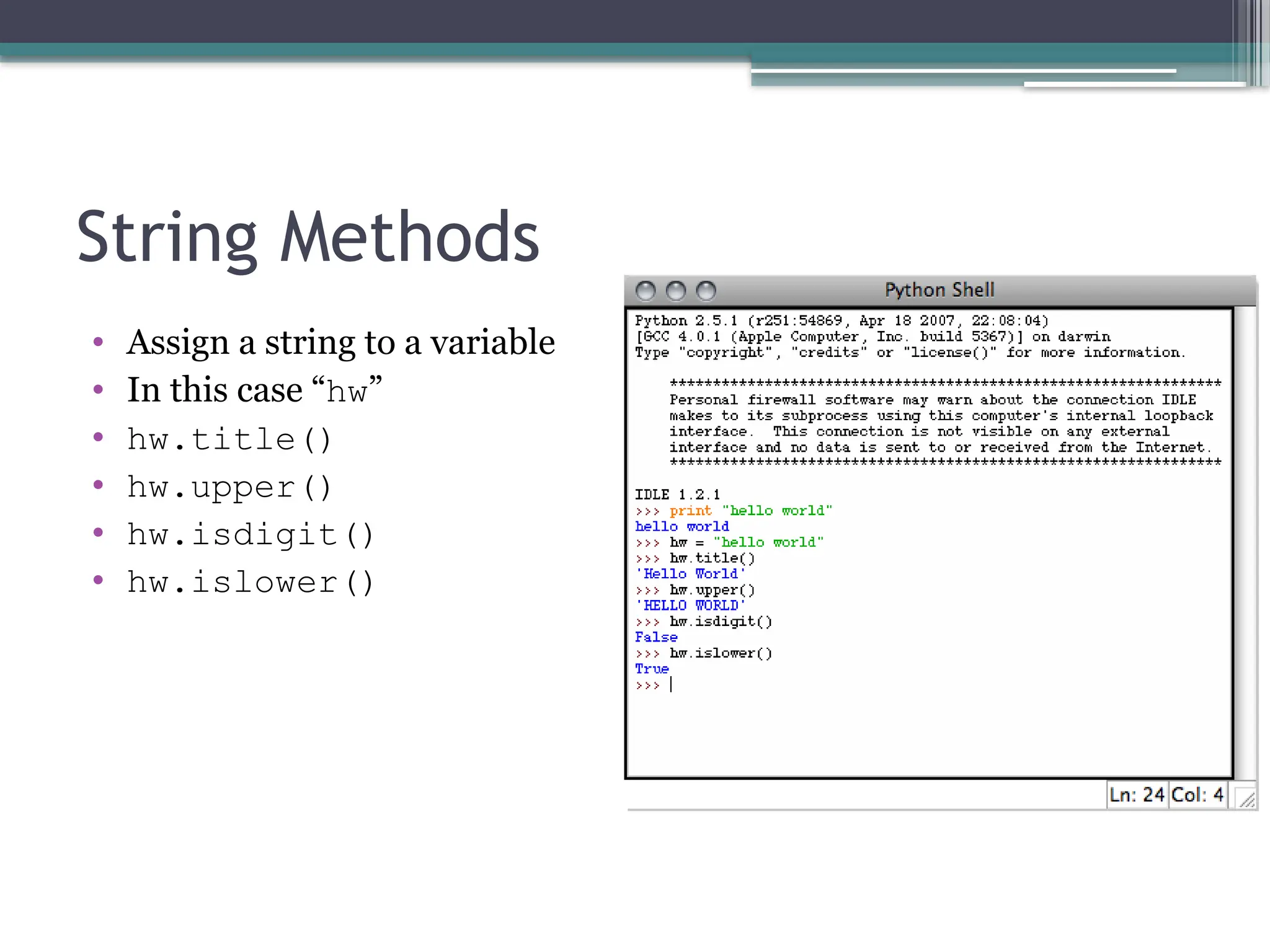1270x952 pixels.
Task: Click the 'Python 2.5.1' version header line
Action: tap(841, 320)
